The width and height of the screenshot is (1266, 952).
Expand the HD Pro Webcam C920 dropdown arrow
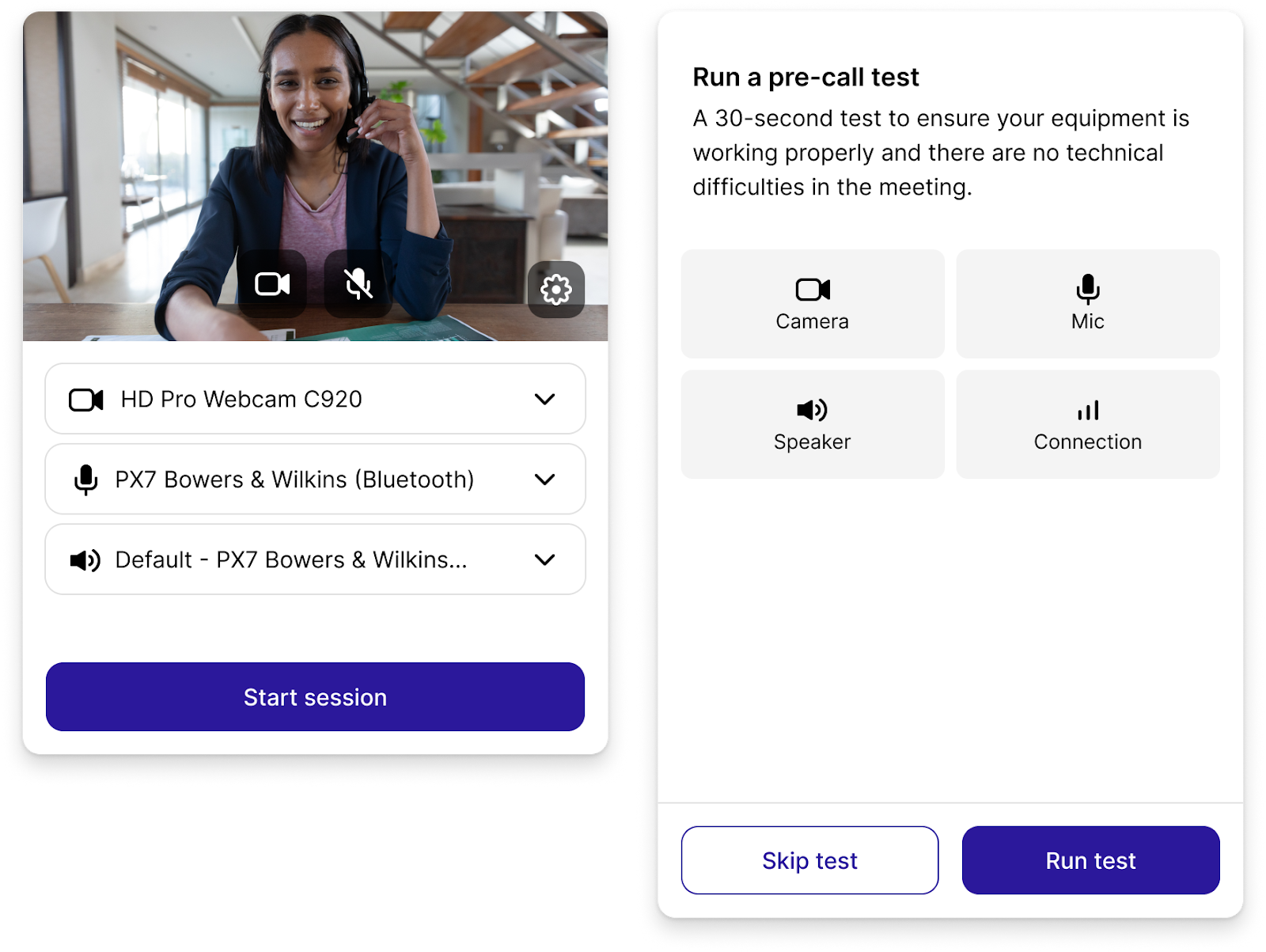coord(544,400)
